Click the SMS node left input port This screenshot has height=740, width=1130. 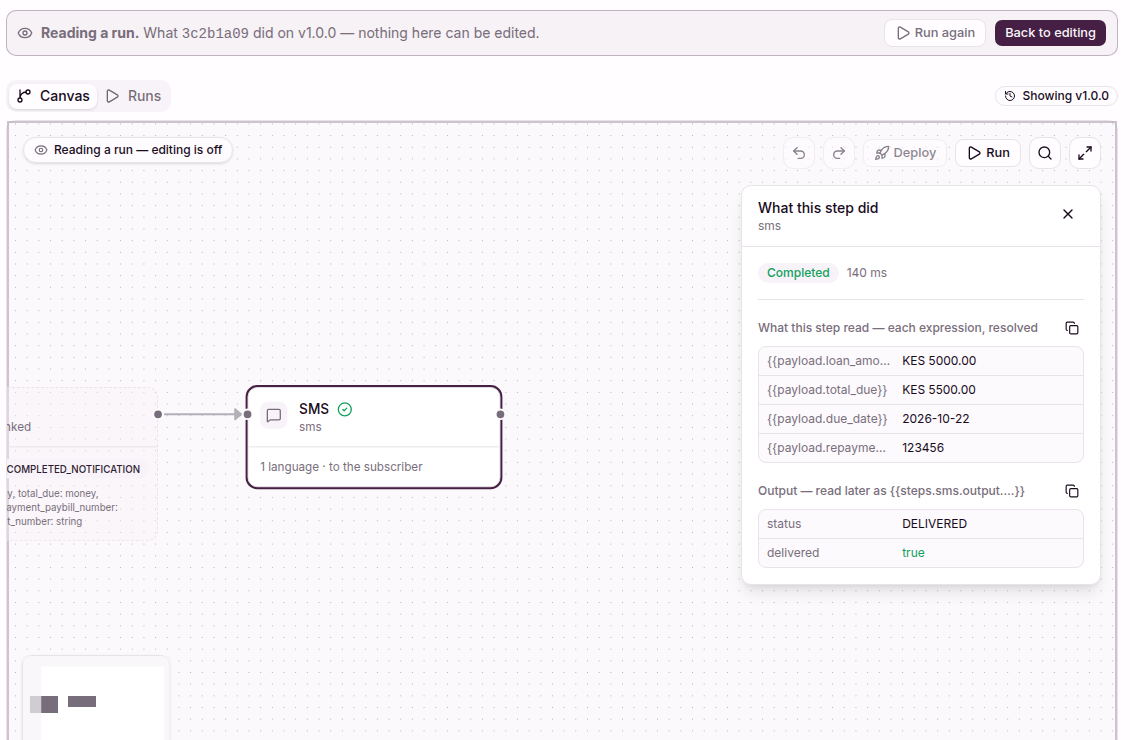click(x=247, y=414)
